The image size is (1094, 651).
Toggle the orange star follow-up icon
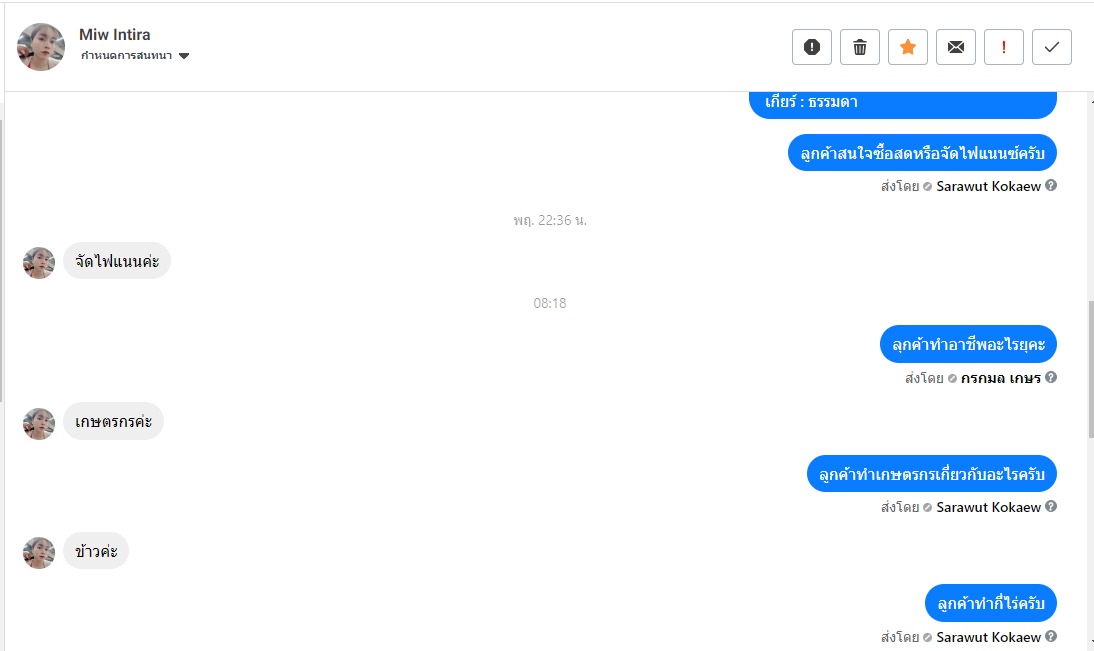pyautogui.click(x=908, y=47)
